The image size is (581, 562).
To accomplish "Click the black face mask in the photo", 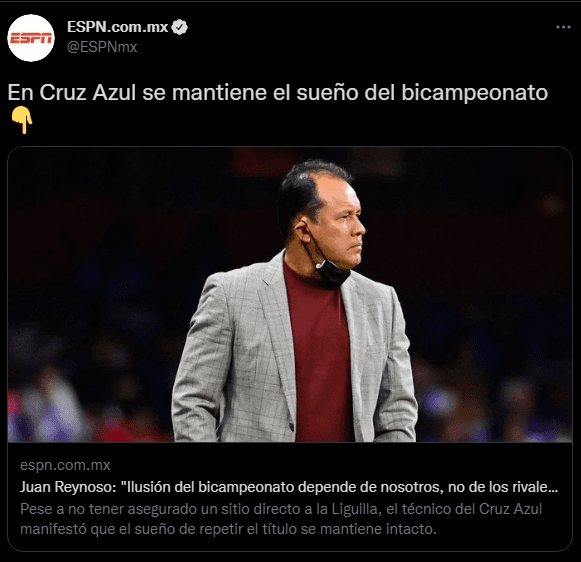I will pyautogui.click(x=332, y=273).
